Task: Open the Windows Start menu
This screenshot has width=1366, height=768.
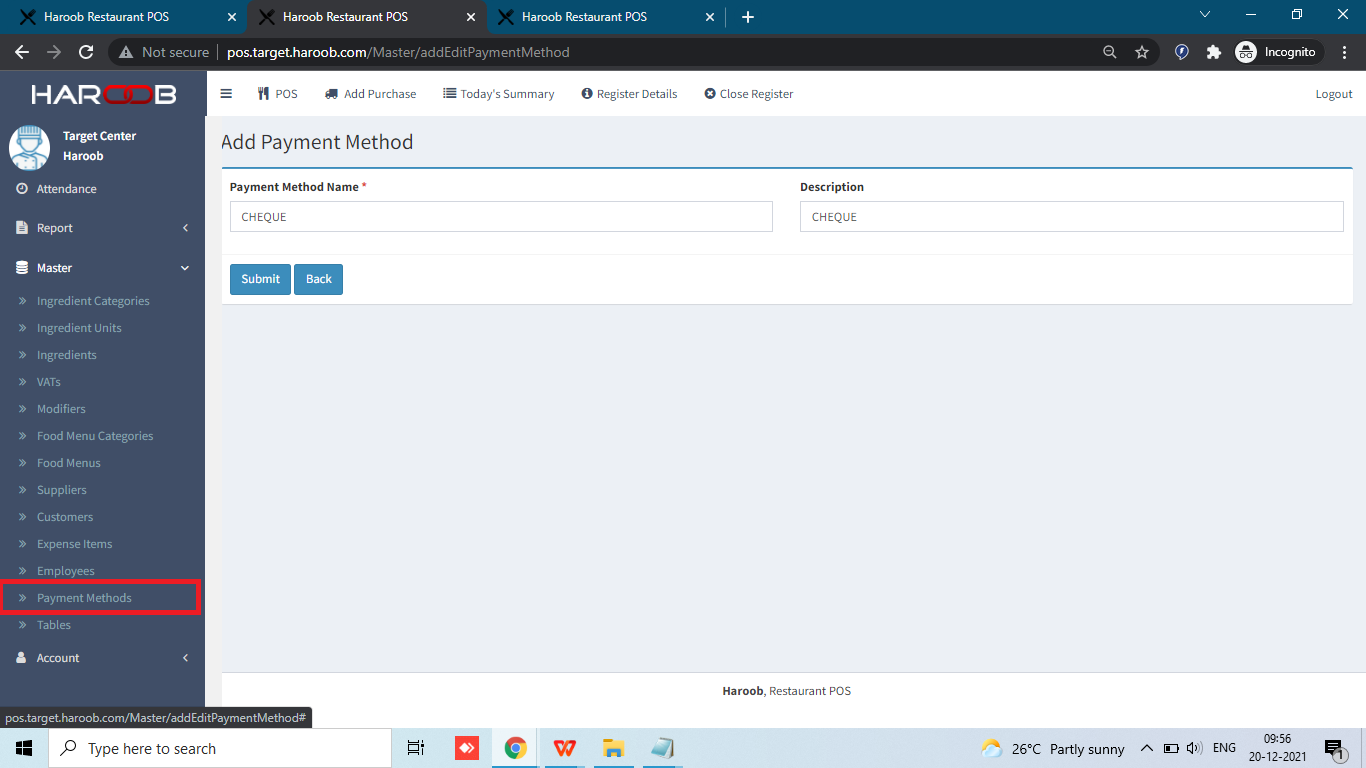Action: pos(24,748)
